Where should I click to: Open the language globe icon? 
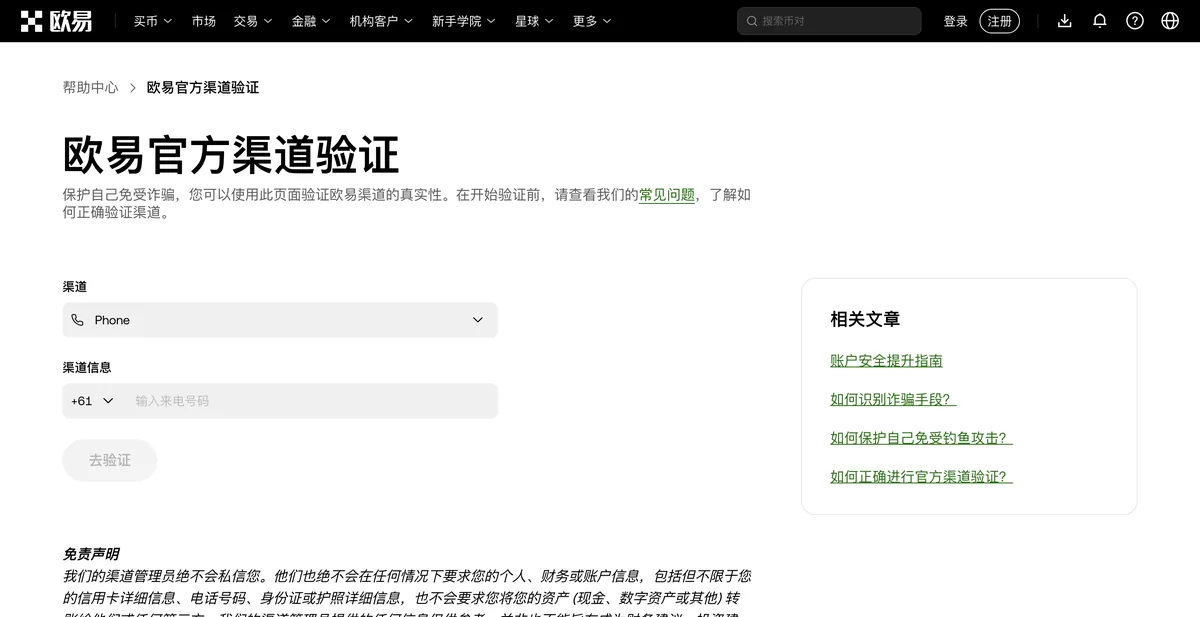pos(1170,21)
